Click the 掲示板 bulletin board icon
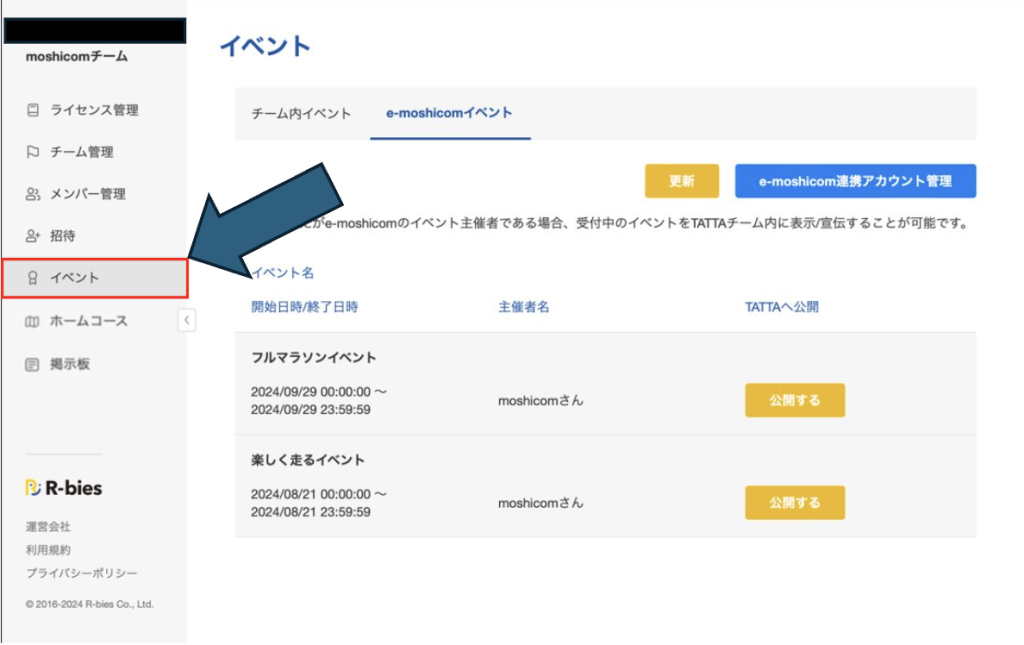Screen dimensions: 1024x645 coord(31,362)
